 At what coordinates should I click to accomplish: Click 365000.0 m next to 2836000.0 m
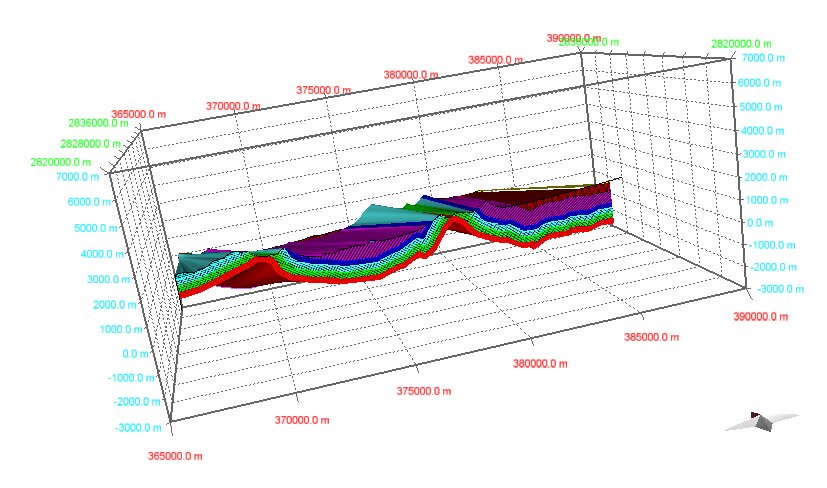coord(139,114)
